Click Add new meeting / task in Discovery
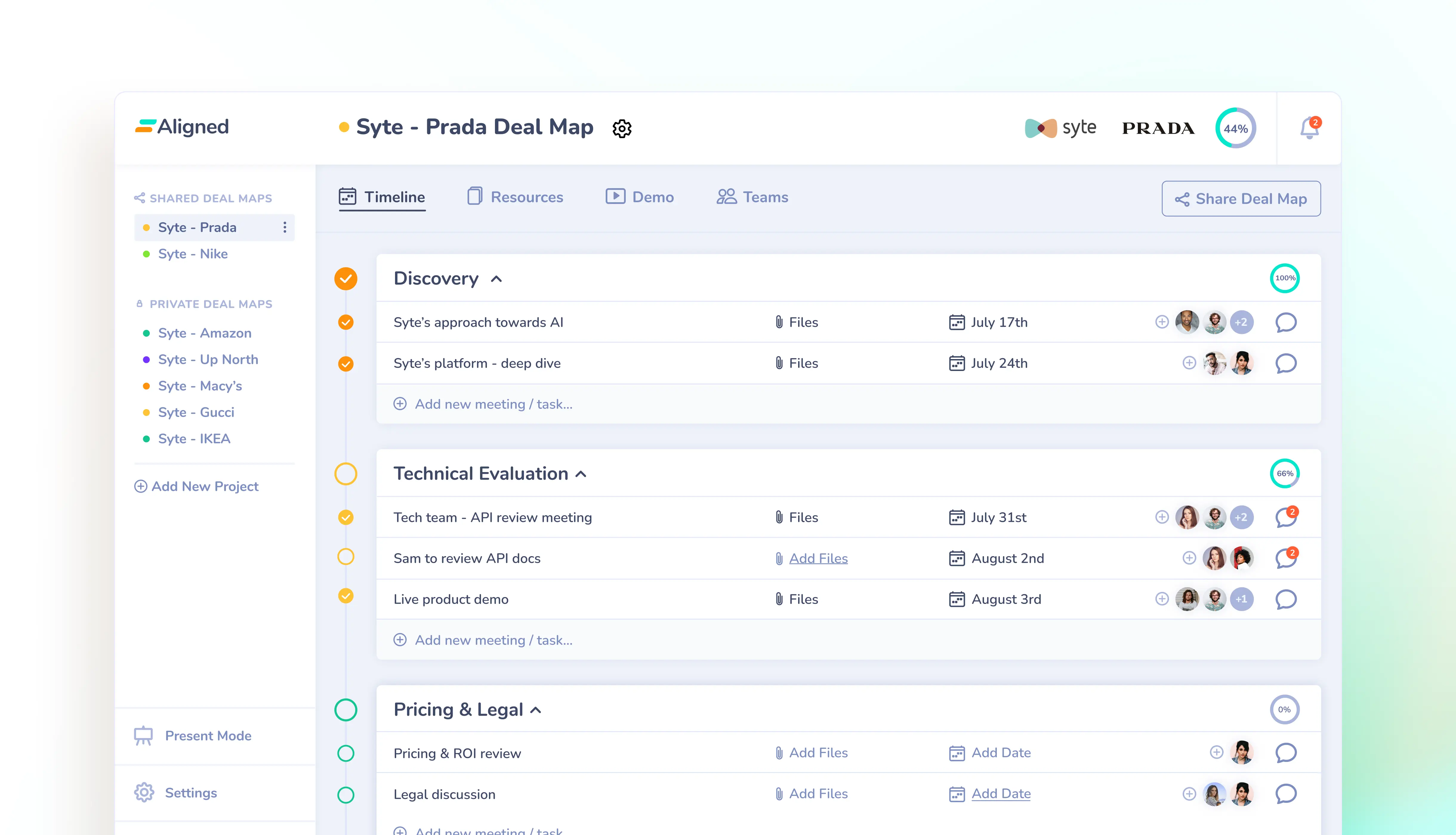The width and height of the screenshot is (1456, 835). click(483, 404)
